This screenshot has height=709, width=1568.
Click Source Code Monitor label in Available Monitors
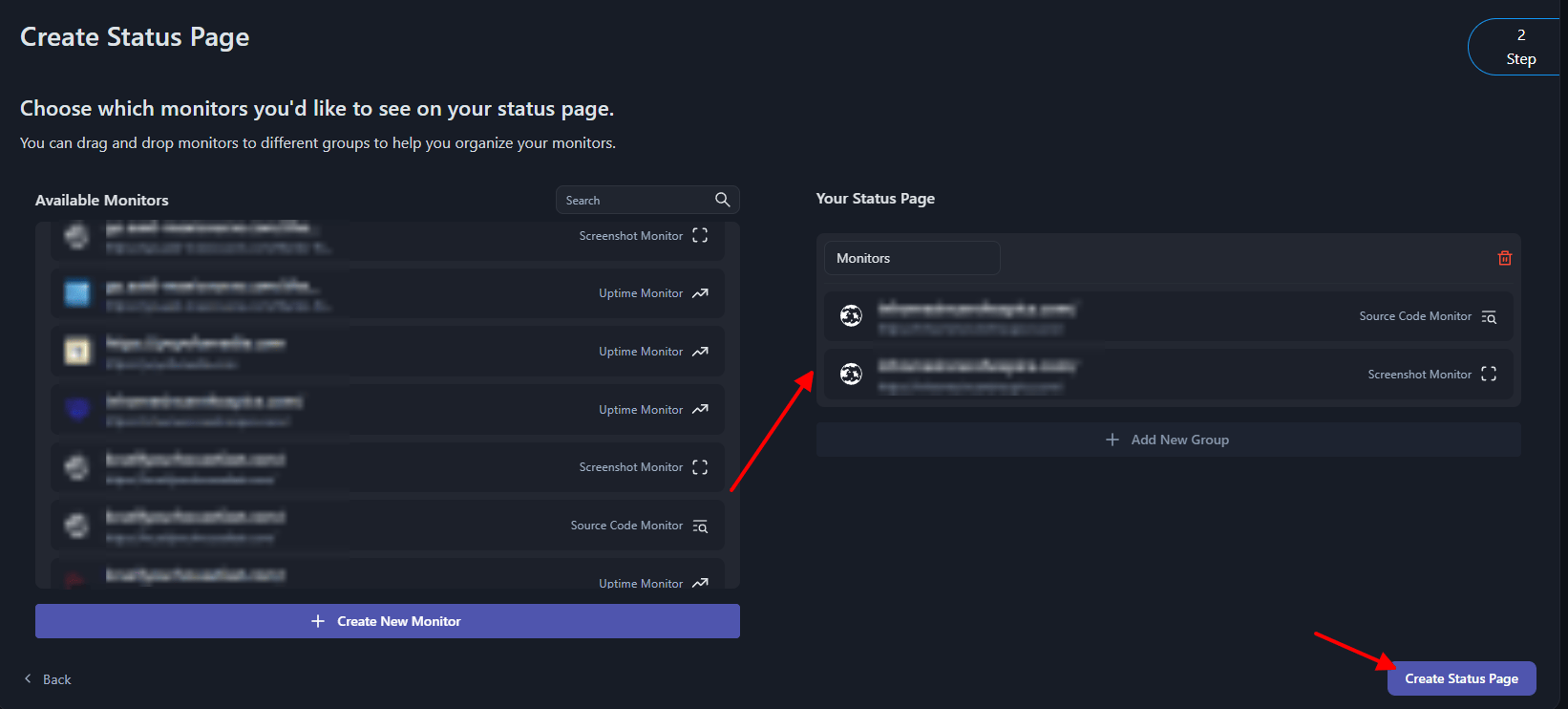(626, 526)
